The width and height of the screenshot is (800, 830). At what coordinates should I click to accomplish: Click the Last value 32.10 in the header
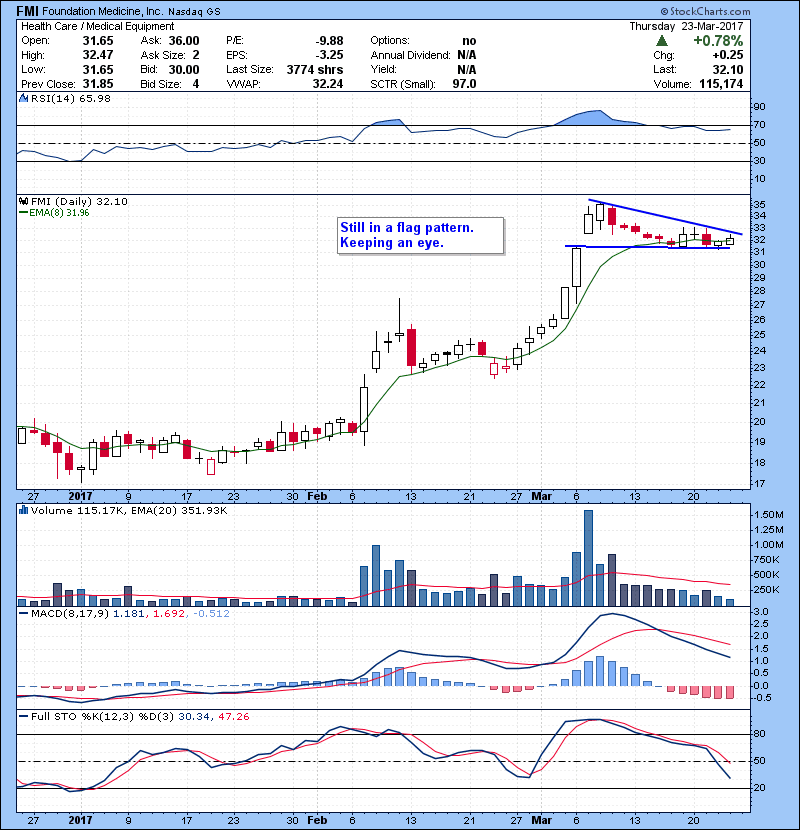pyautogui.click(x=728, y=69)
